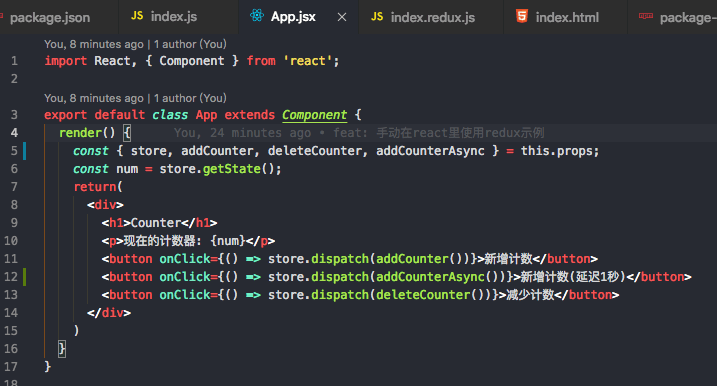The image size is (717, 386).
Task: Click the 'render' method name on line 4
Action: tap(80, 133)
